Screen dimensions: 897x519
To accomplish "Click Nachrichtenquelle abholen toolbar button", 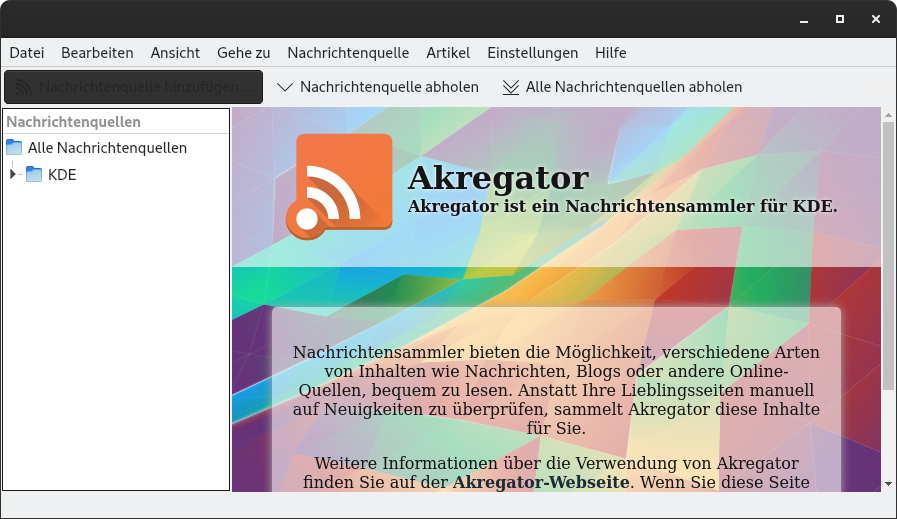I will point(378,87).
